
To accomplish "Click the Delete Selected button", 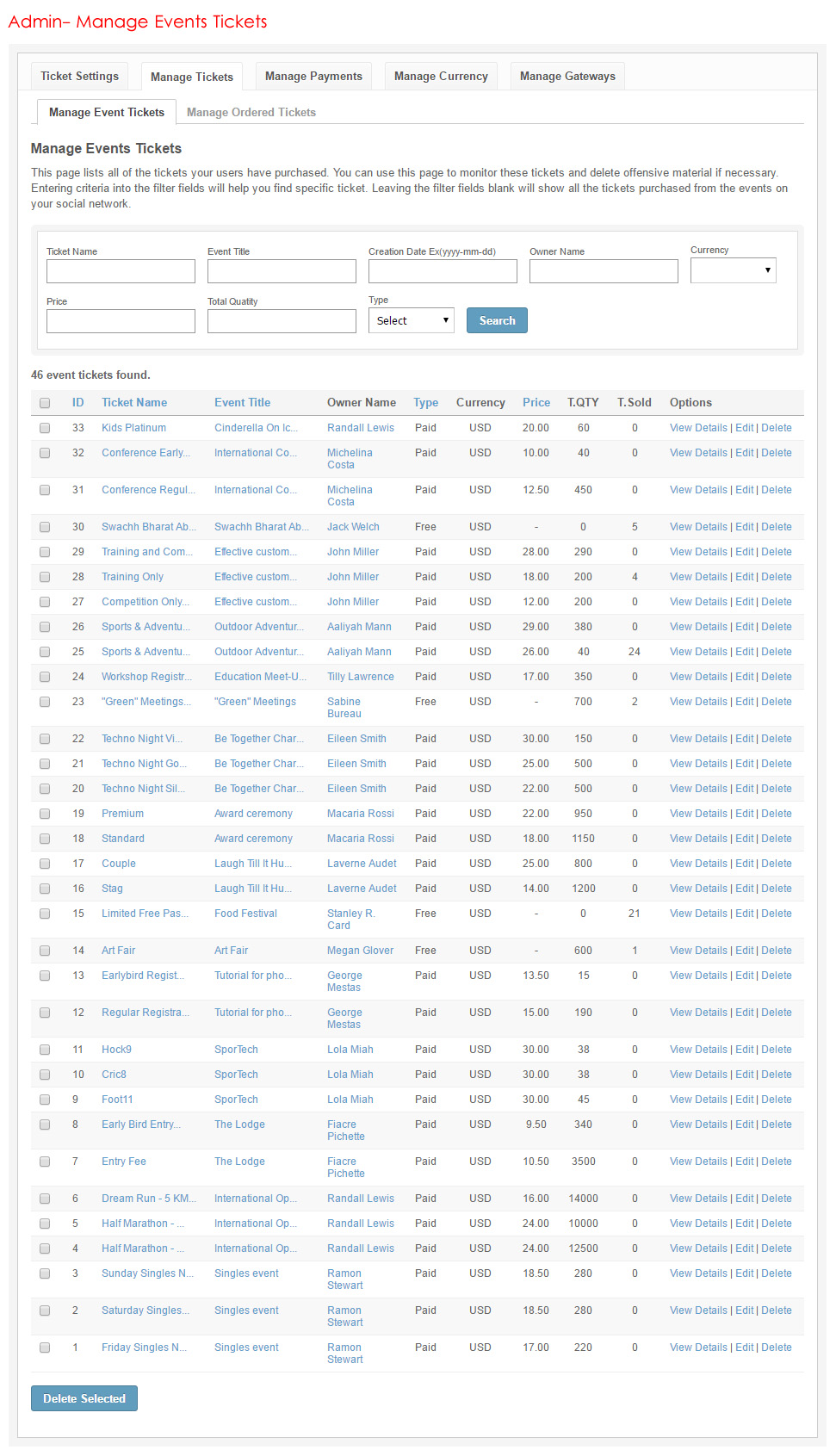I will point(84,1398).
